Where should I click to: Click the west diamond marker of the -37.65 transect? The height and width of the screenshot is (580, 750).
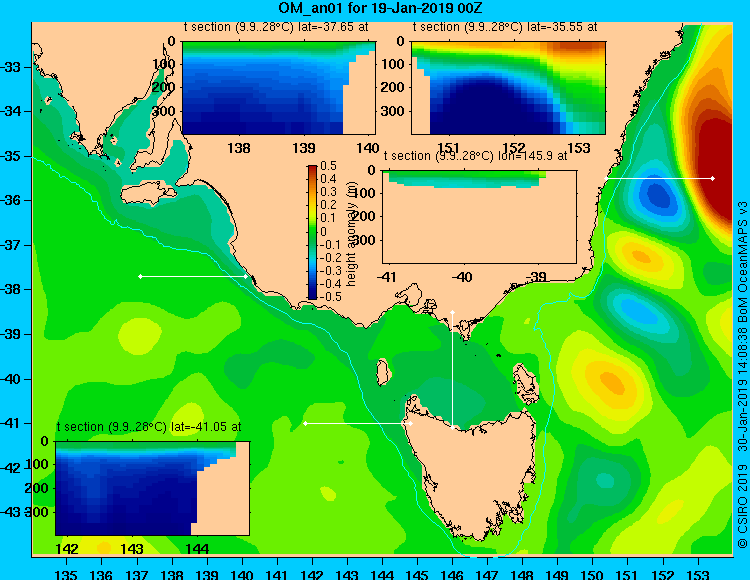click(140, 276)
